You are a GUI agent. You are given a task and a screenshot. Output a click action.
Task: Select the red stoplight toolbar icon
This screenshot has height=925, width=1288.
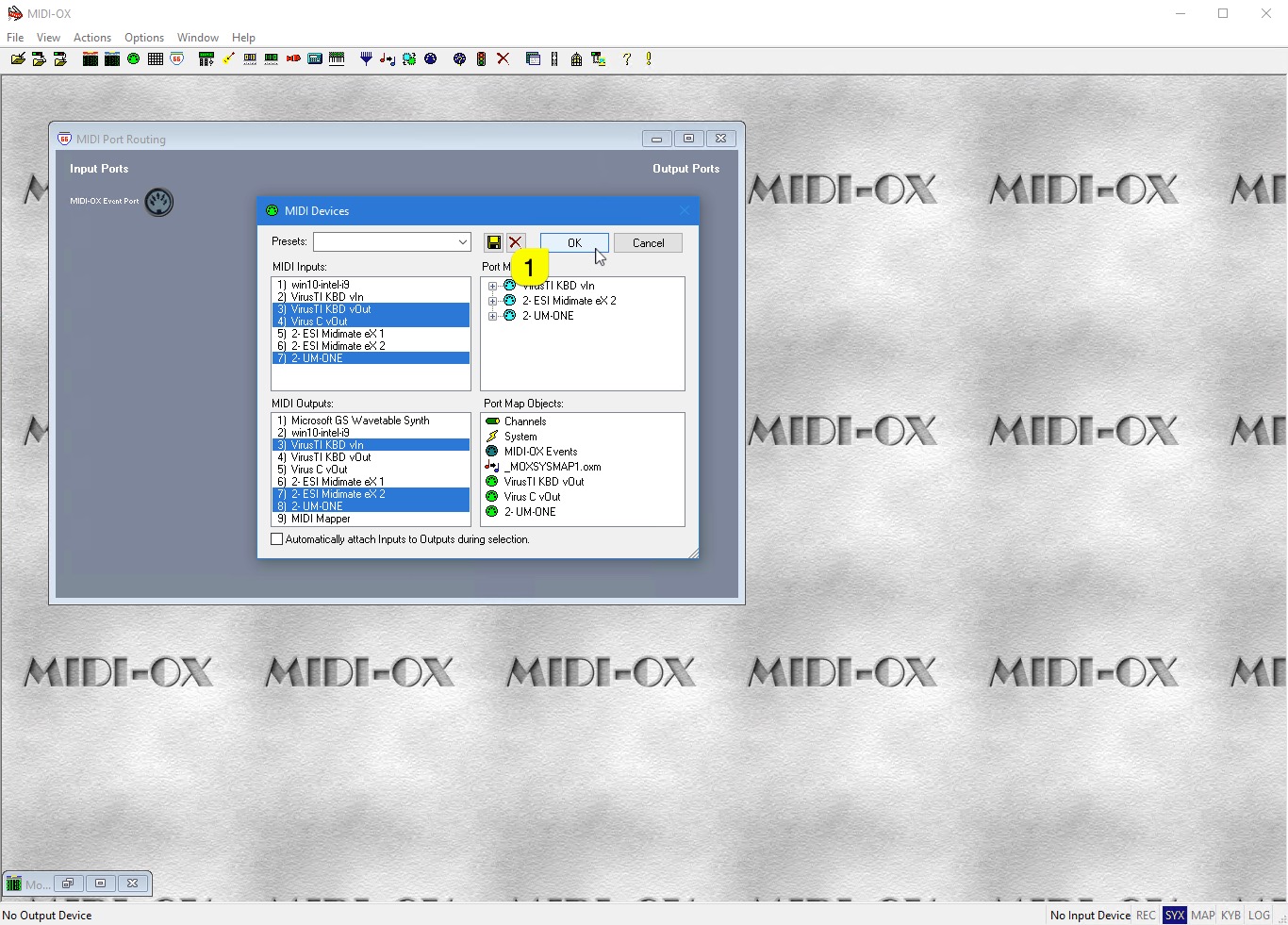coord(481,58)
